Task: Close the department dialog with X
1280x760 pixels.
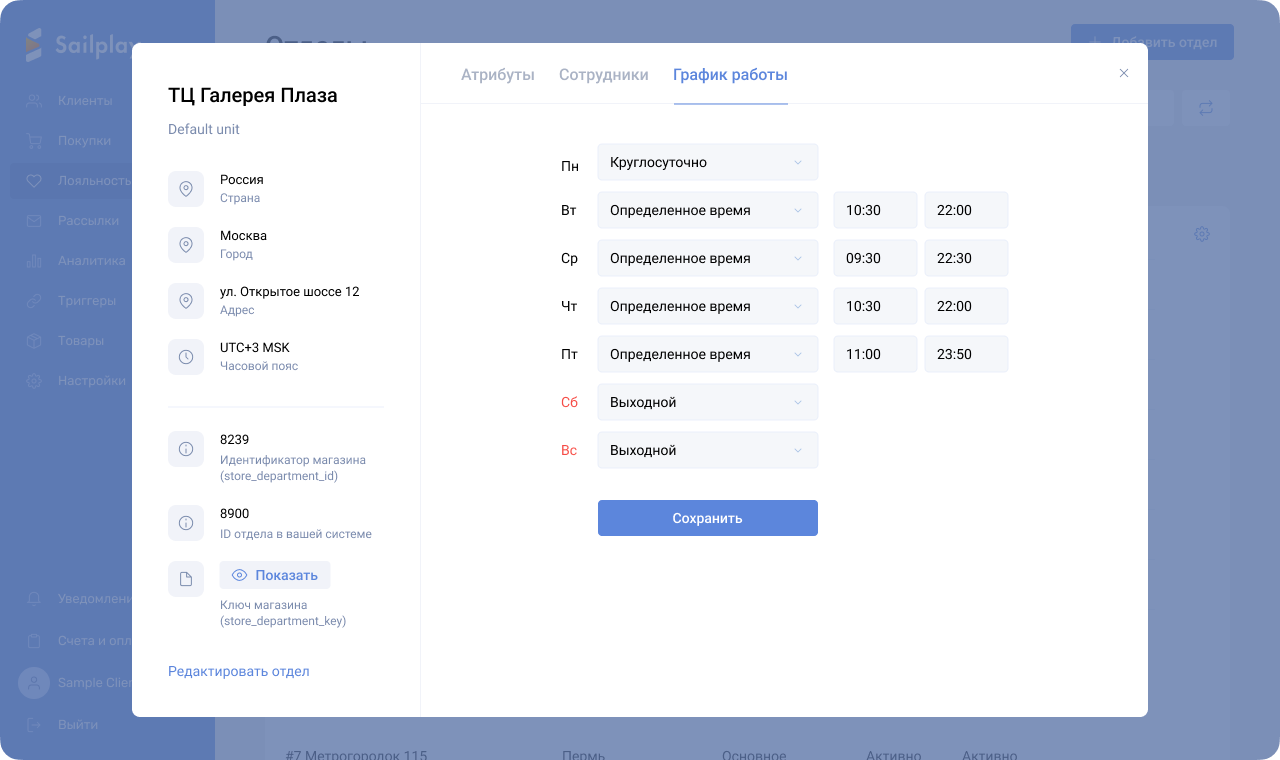Action: click(x=1124, y=73)
